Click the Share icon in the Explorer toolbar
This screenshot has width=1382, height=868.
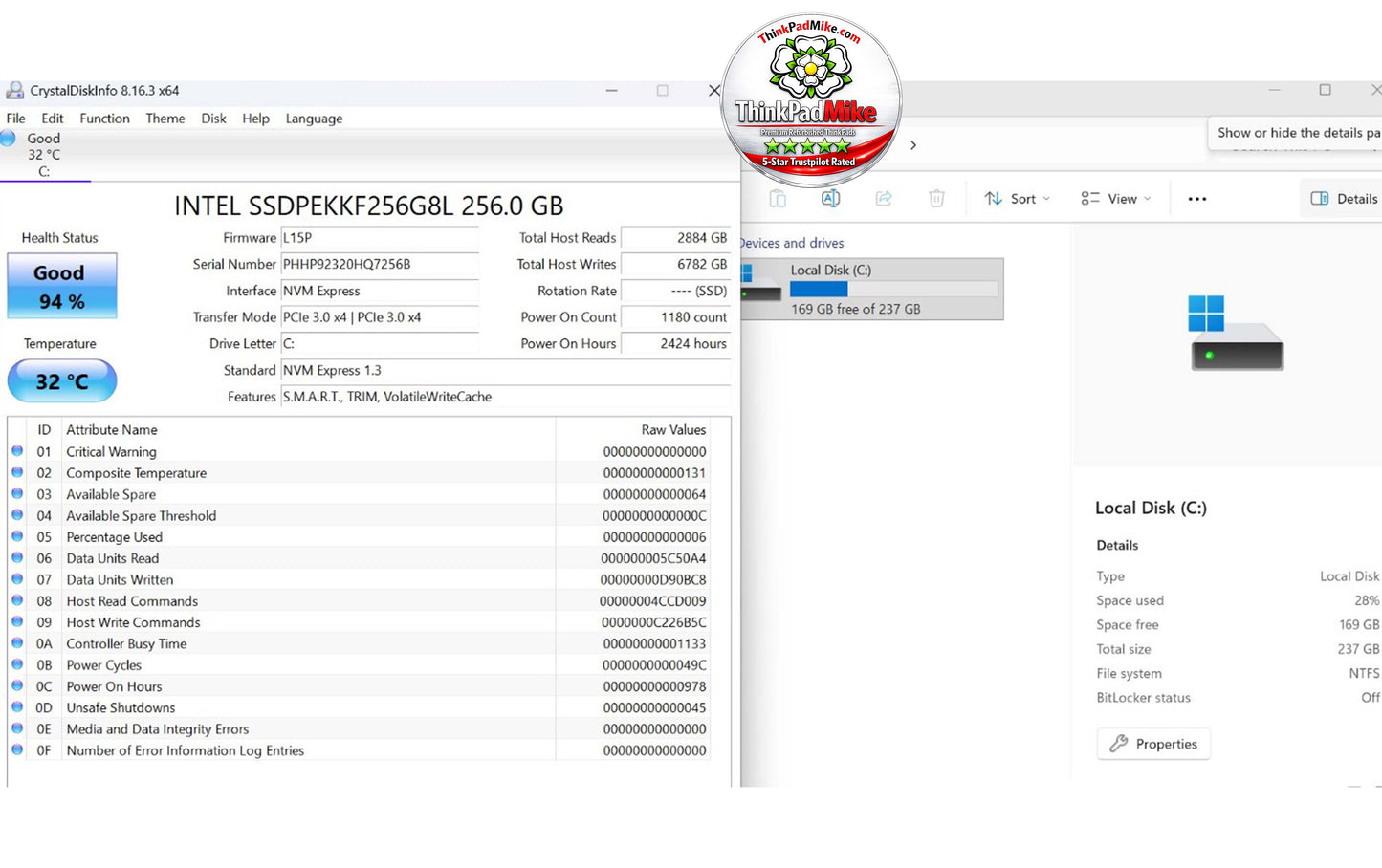click(884, 199)
